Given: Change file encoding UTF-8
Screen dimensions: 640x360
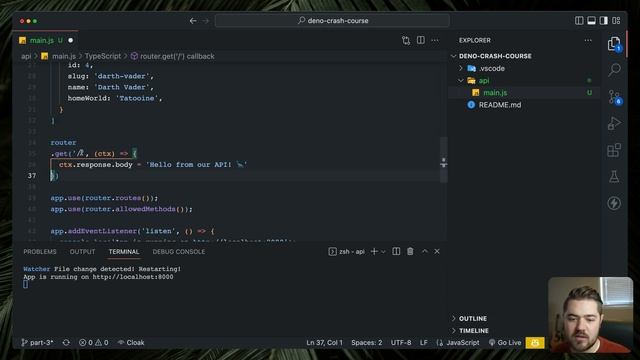Looking at the screenshot, I should (x=401, y=342).
